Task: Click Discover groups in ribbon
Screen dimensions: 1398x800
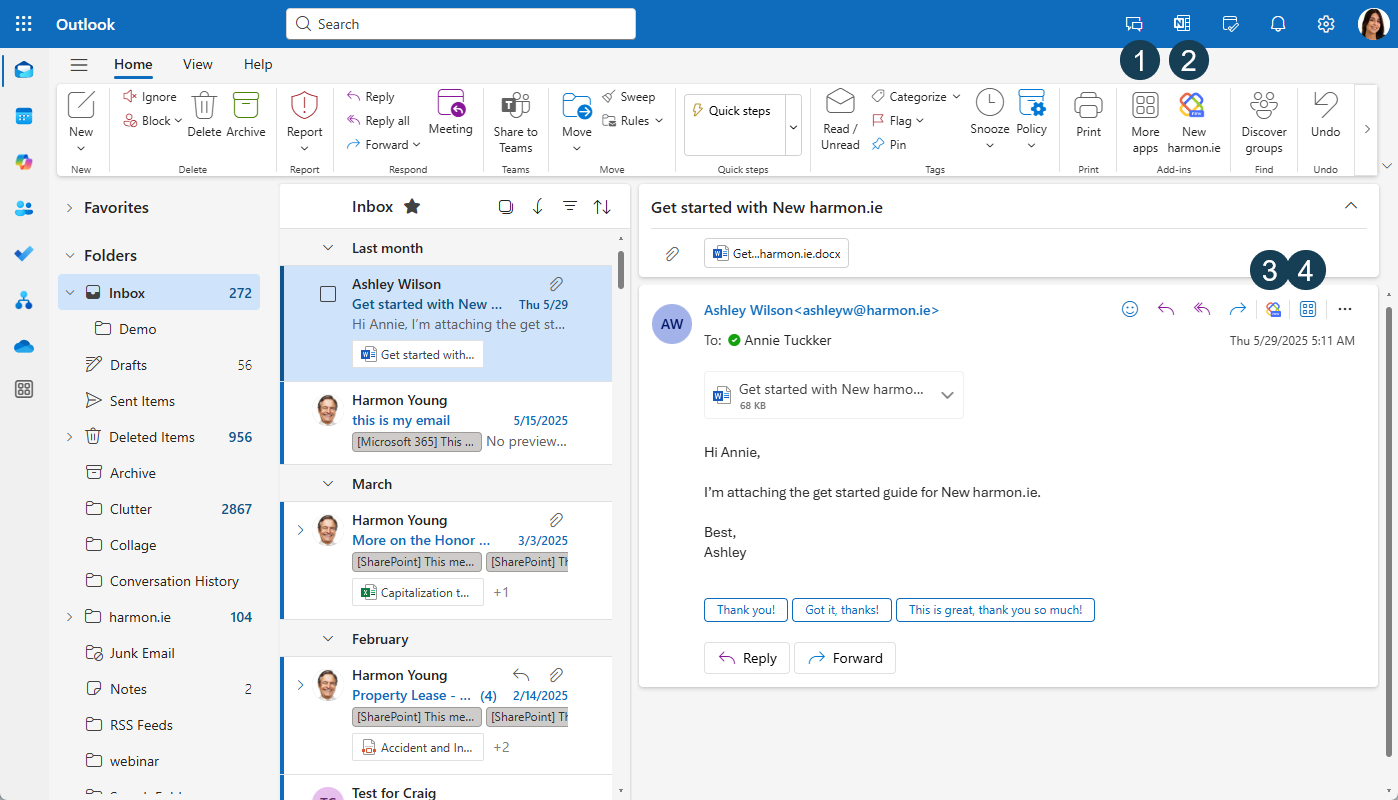Action: (x=1264, y=122)
